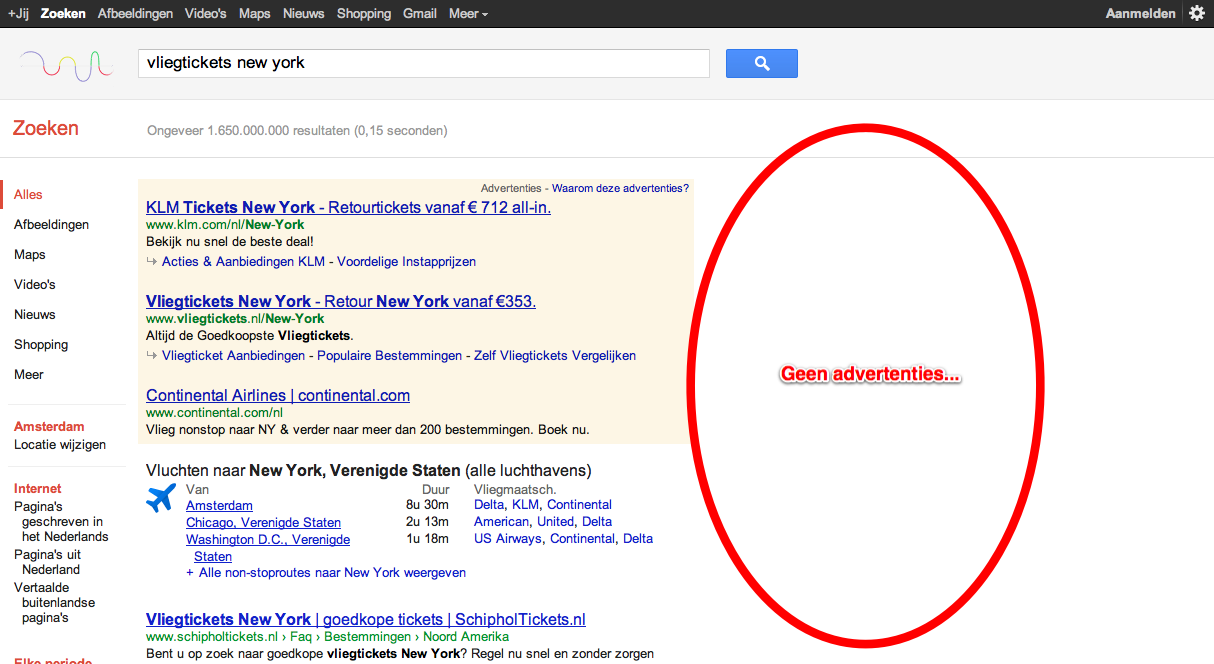Click Locatie wijzigen link

pos(60,445)
